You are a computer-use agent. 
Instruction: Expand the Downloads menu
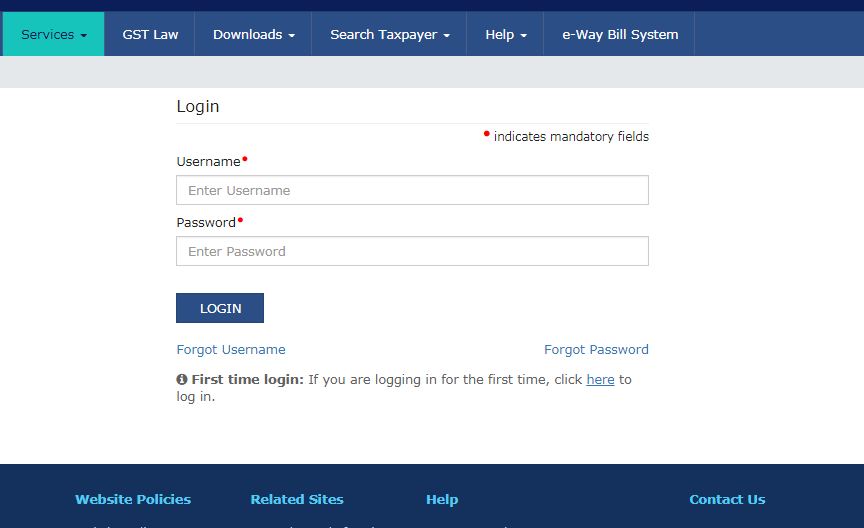point(253,34)
